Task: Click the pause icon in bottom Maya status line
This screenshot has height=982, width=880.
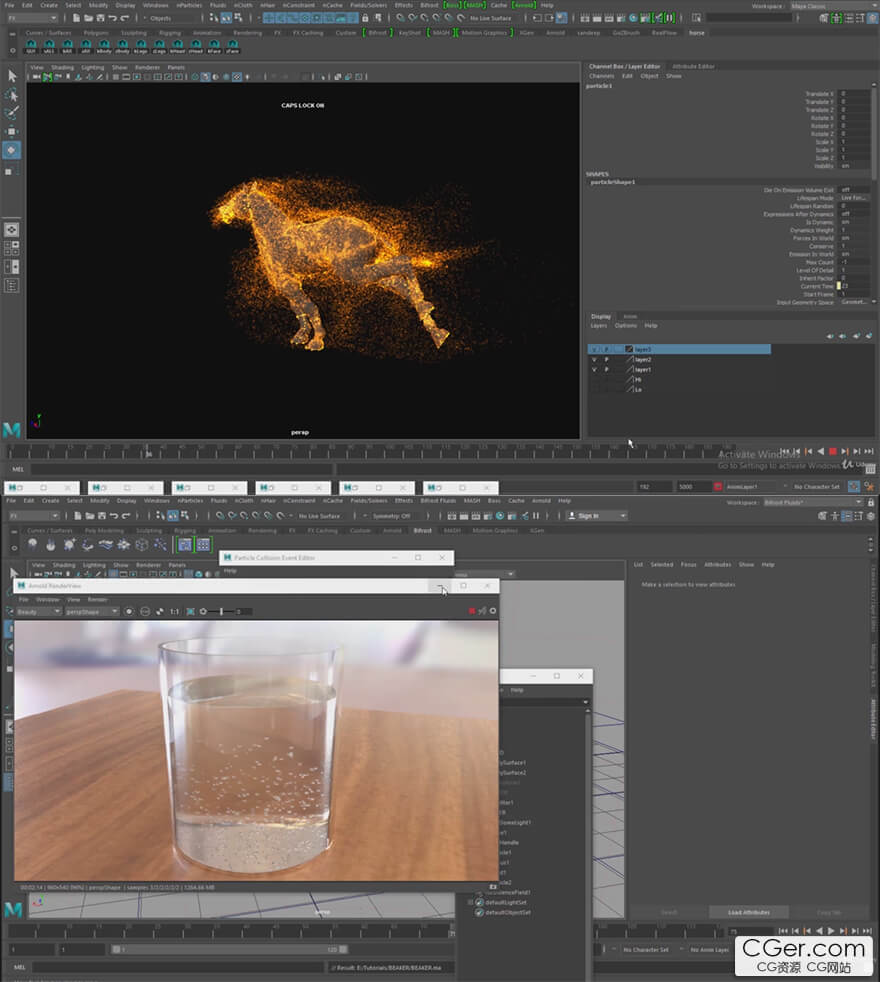Action: [x=536, y=515]
